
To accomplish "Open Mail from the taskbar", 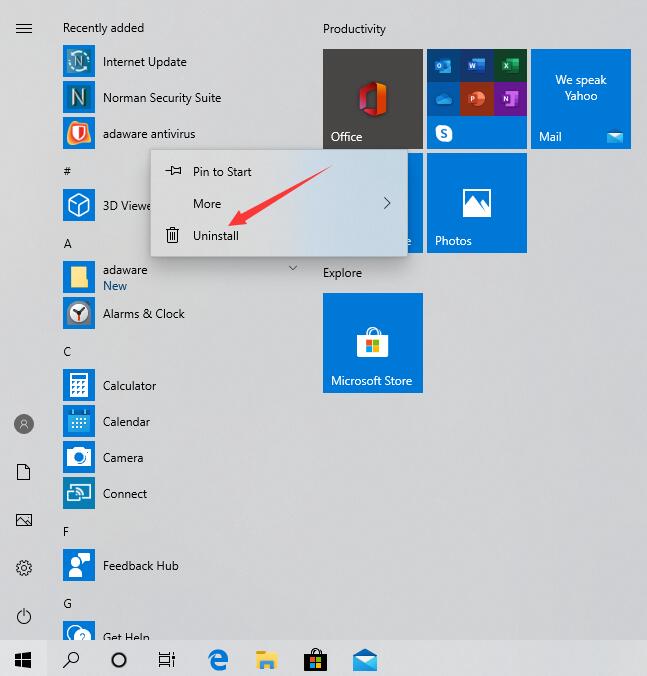I will coord(365,660).
